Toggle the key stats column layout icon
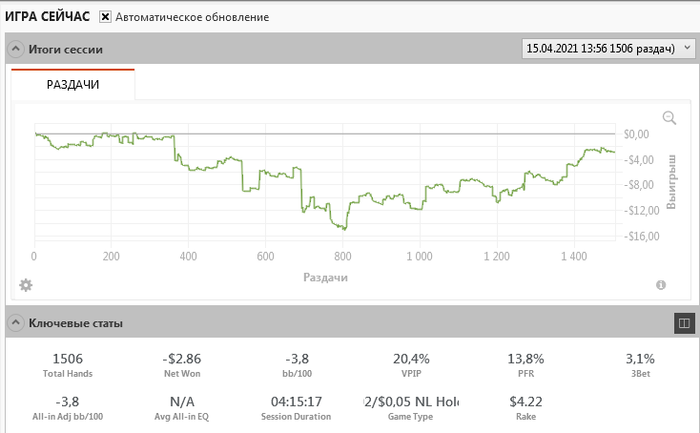This screenshot has width=700, height=433. point(684,323)
